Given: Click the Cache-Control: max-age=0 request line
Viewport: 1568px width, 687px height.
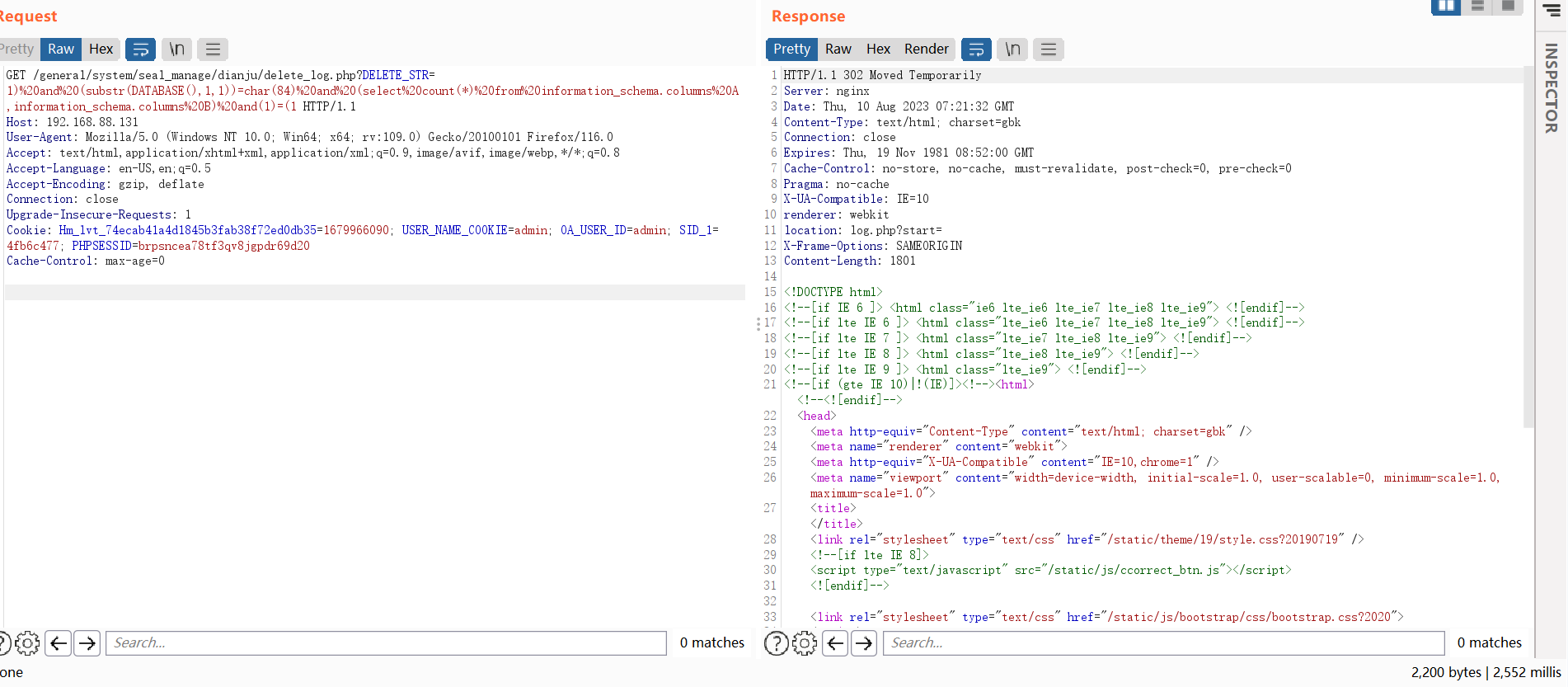Looking at the screenshot, I should click(x=86, y=261).
